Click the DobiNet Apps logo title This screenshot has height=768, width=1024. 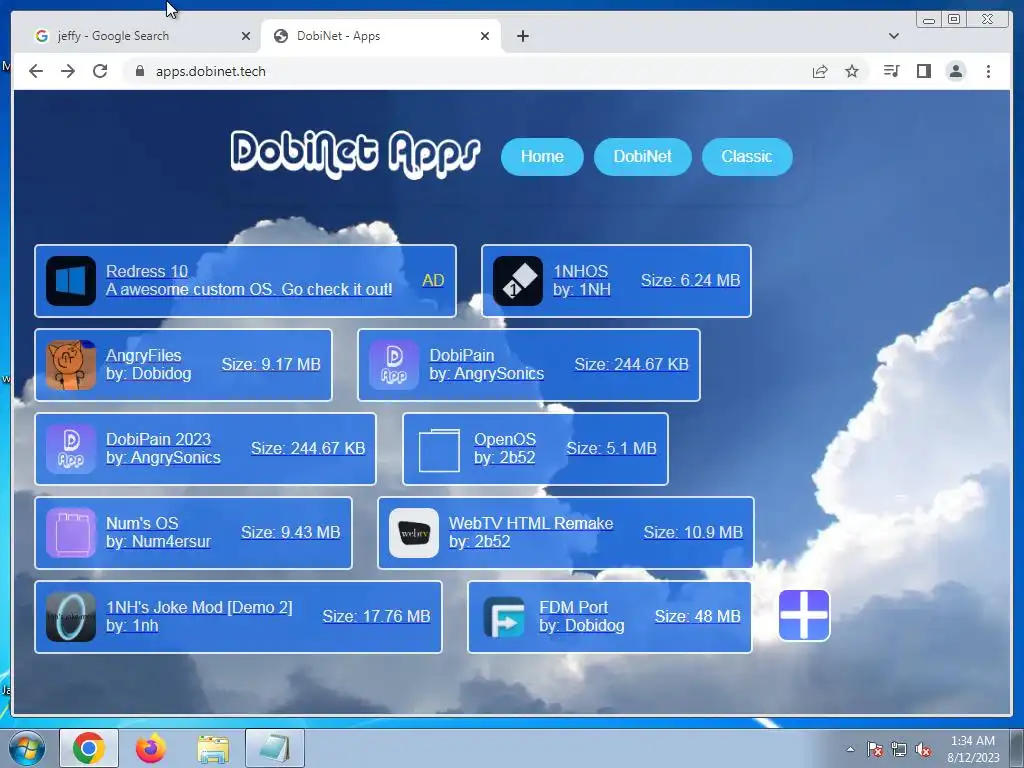point(355,154)
